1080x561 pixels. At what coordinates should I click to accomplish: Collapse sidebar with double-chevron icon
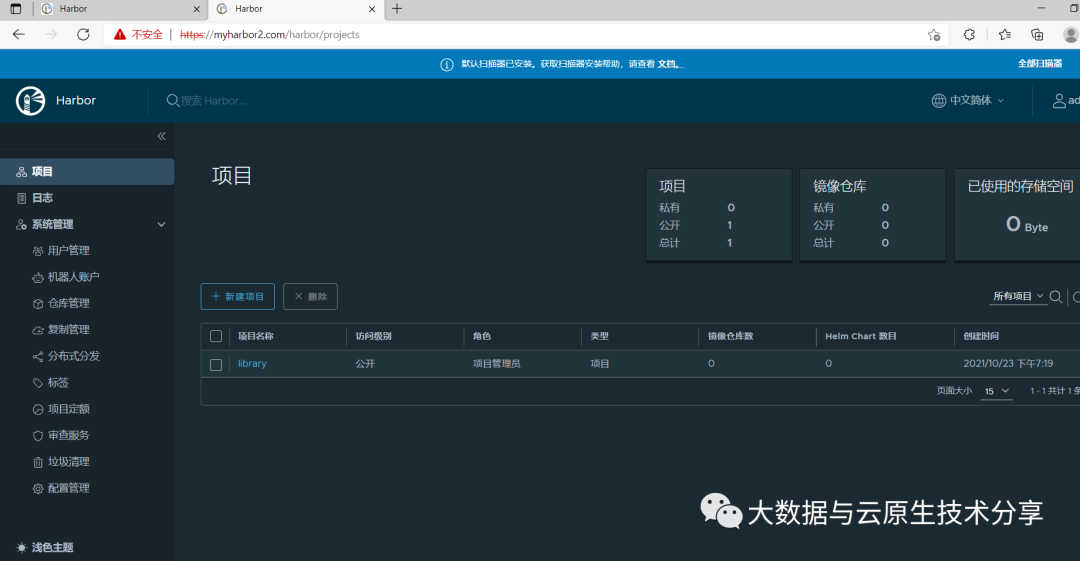(161, 136)
